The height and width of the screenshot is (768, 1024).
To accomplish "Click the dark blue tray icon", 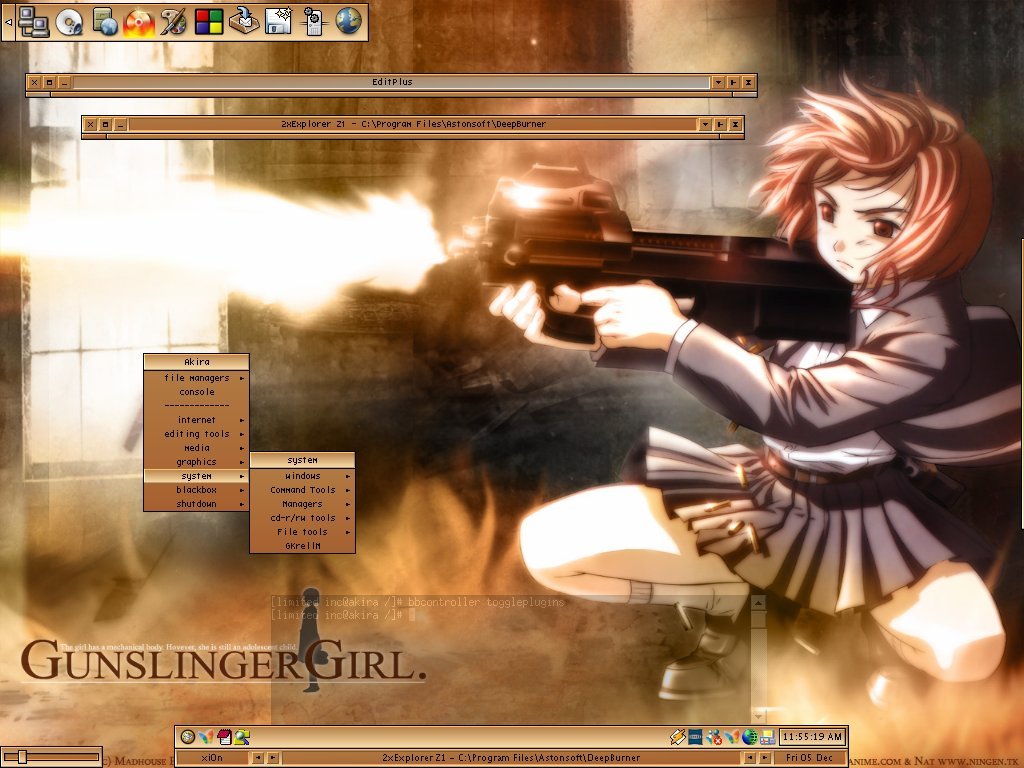I will [696, 737].
